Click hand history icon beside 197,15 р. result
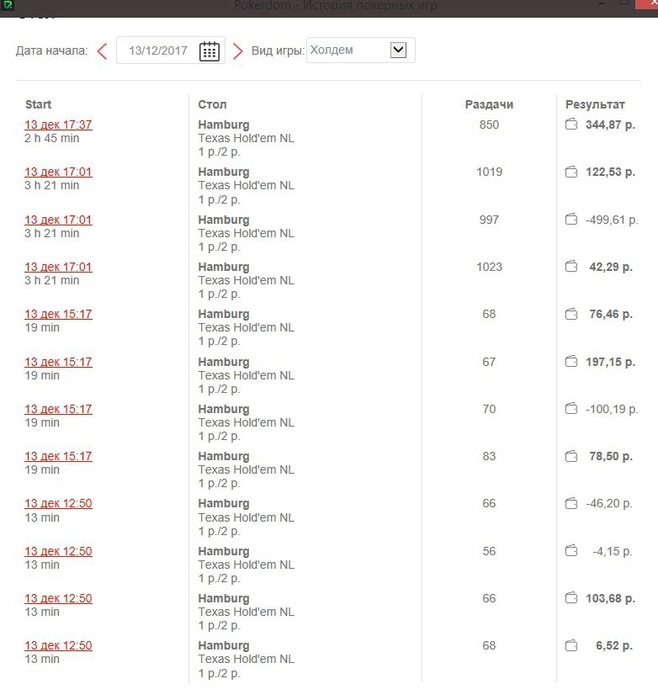The width and height of the screenshot is (658, 700). 571,362
